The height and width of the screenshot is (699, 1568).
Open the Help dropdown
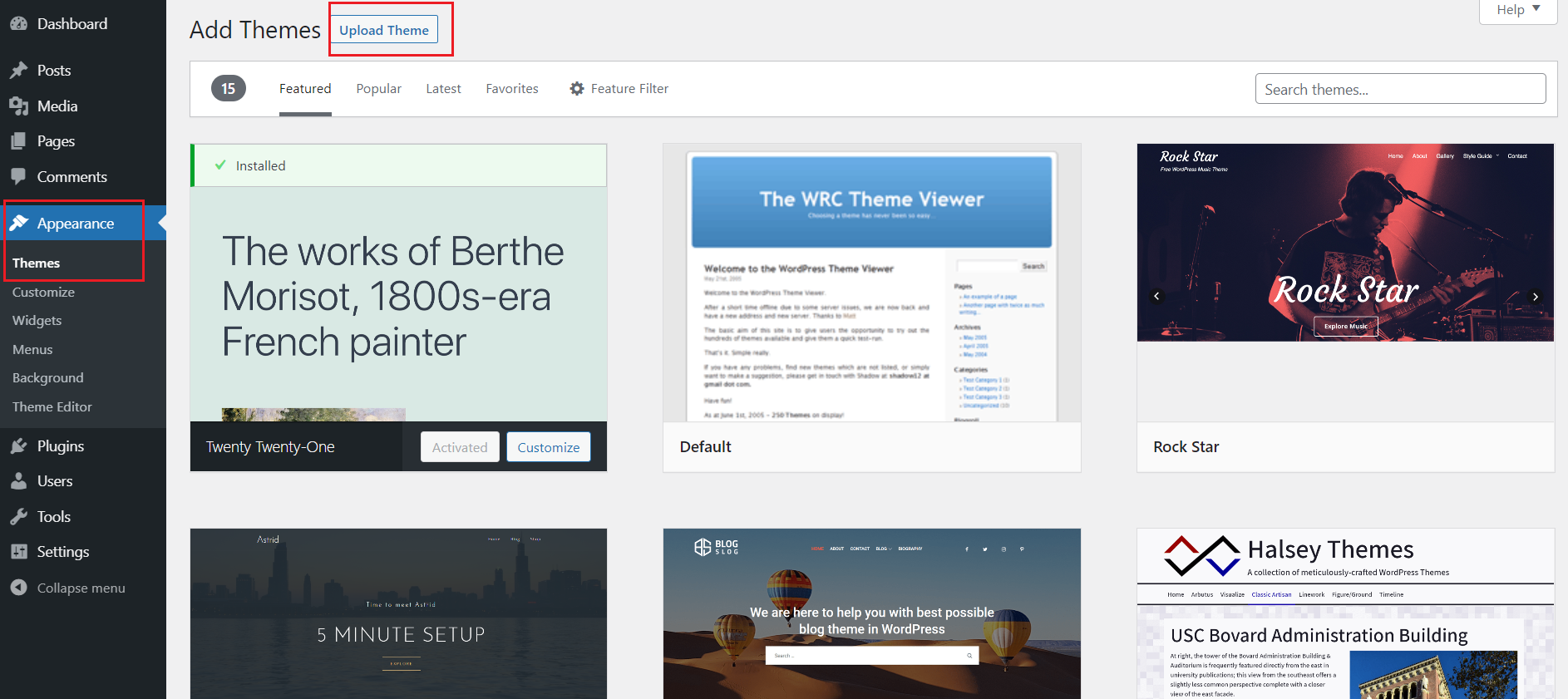click(1518, 10)
